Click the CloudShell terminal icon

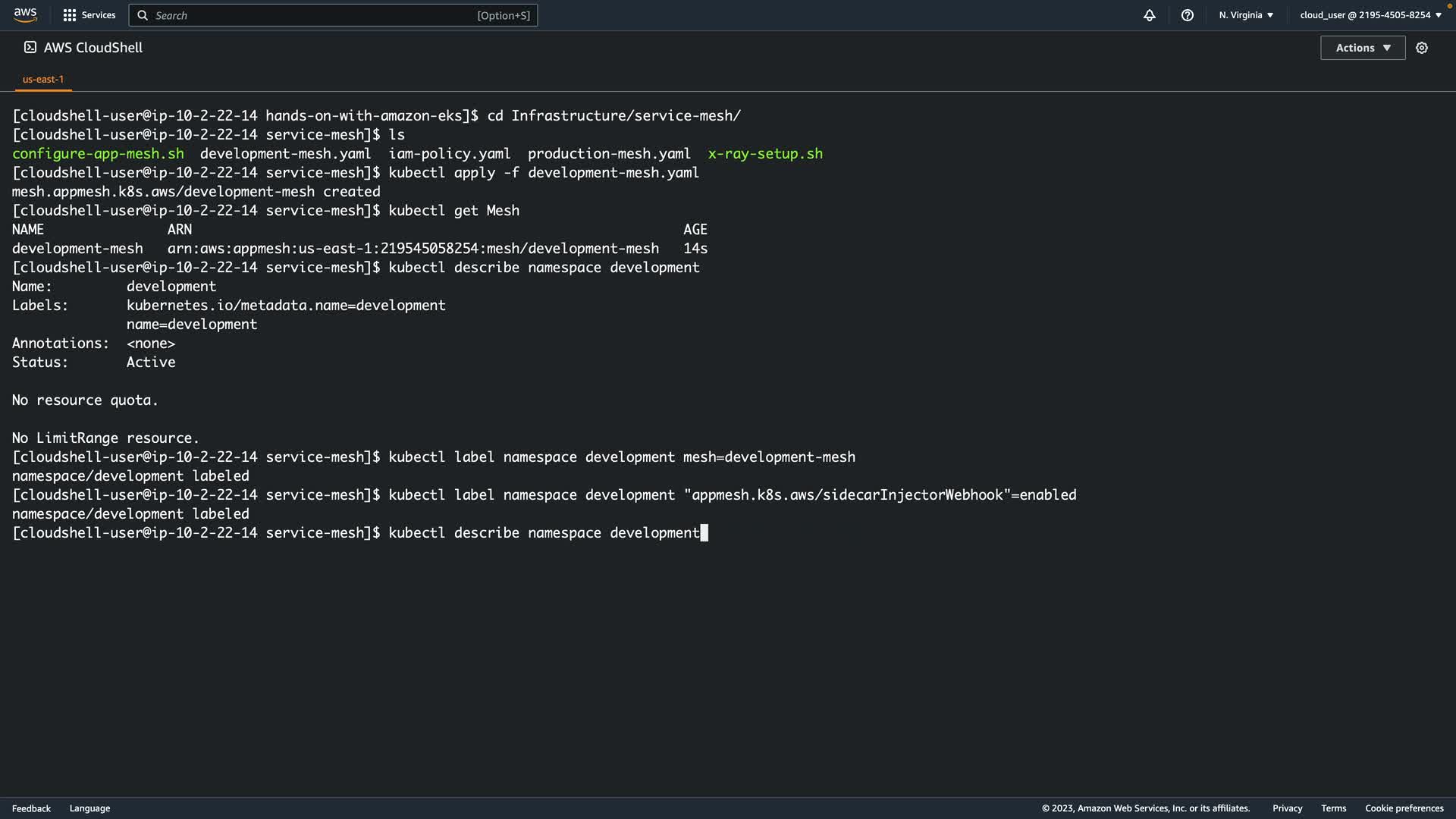pos(30,48)
